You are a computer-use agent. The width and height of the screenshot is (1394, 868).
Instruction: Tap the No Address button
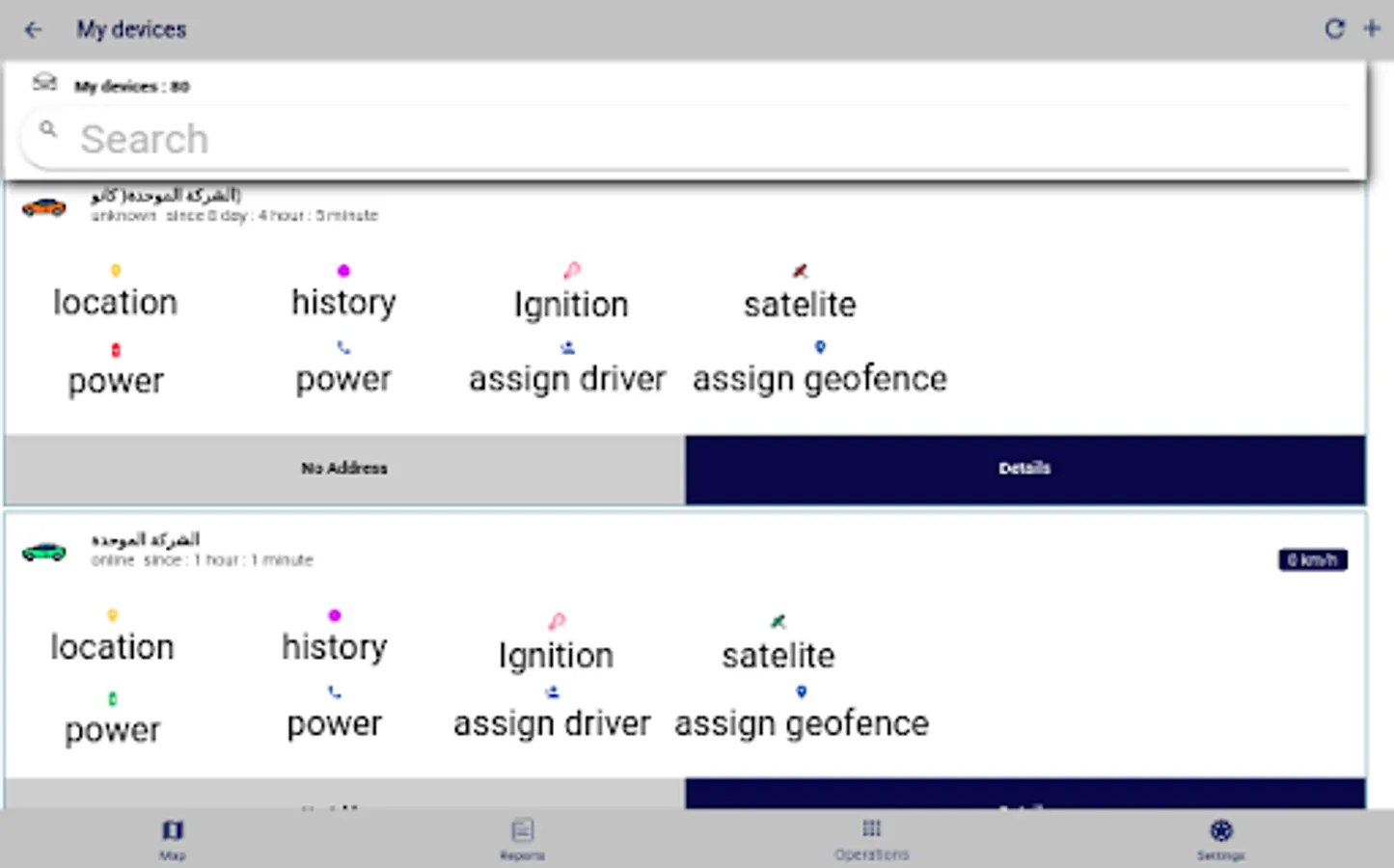point(344,469)
